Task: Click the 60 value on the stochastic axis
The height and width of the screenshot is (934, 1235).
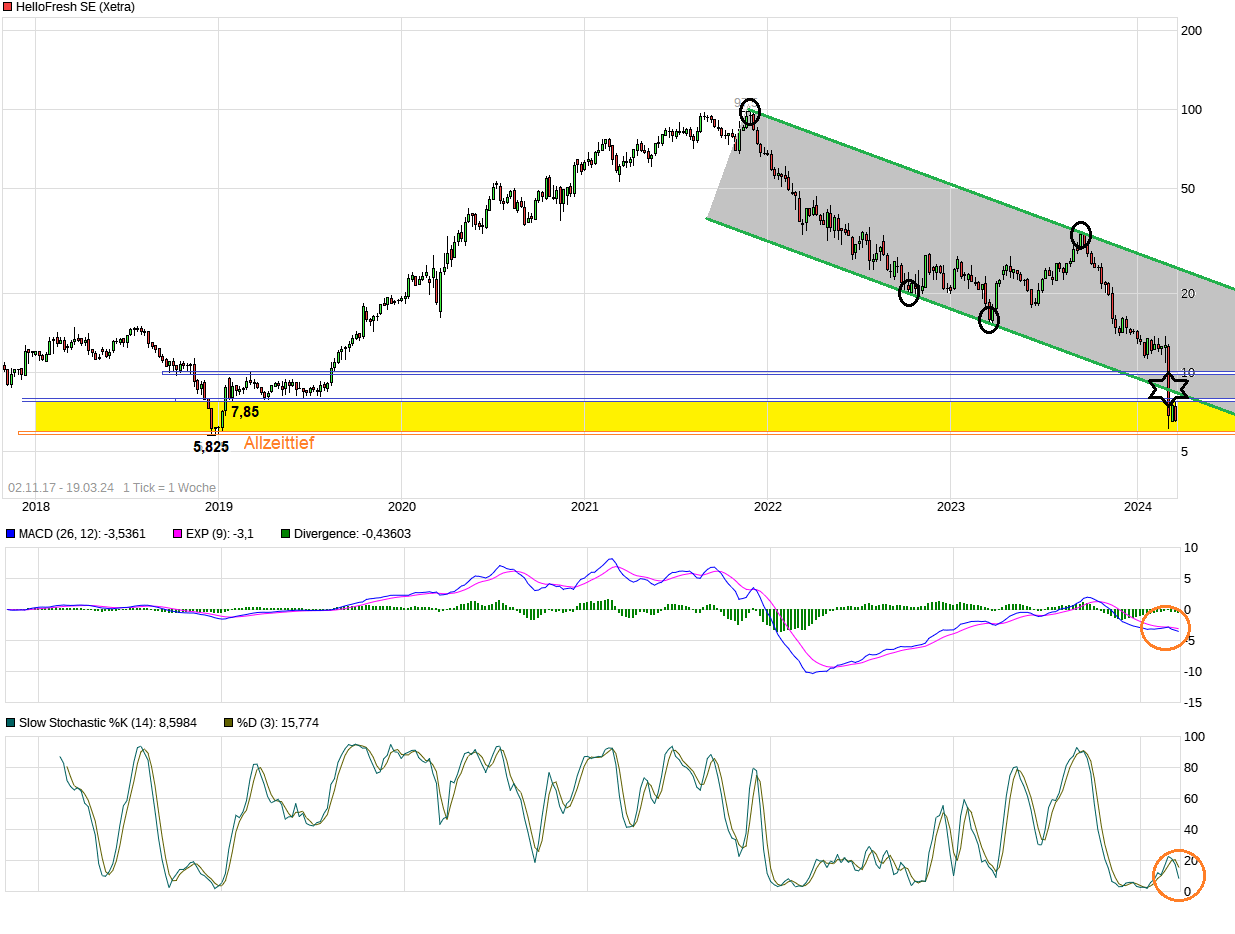Action: point(1189,799)
